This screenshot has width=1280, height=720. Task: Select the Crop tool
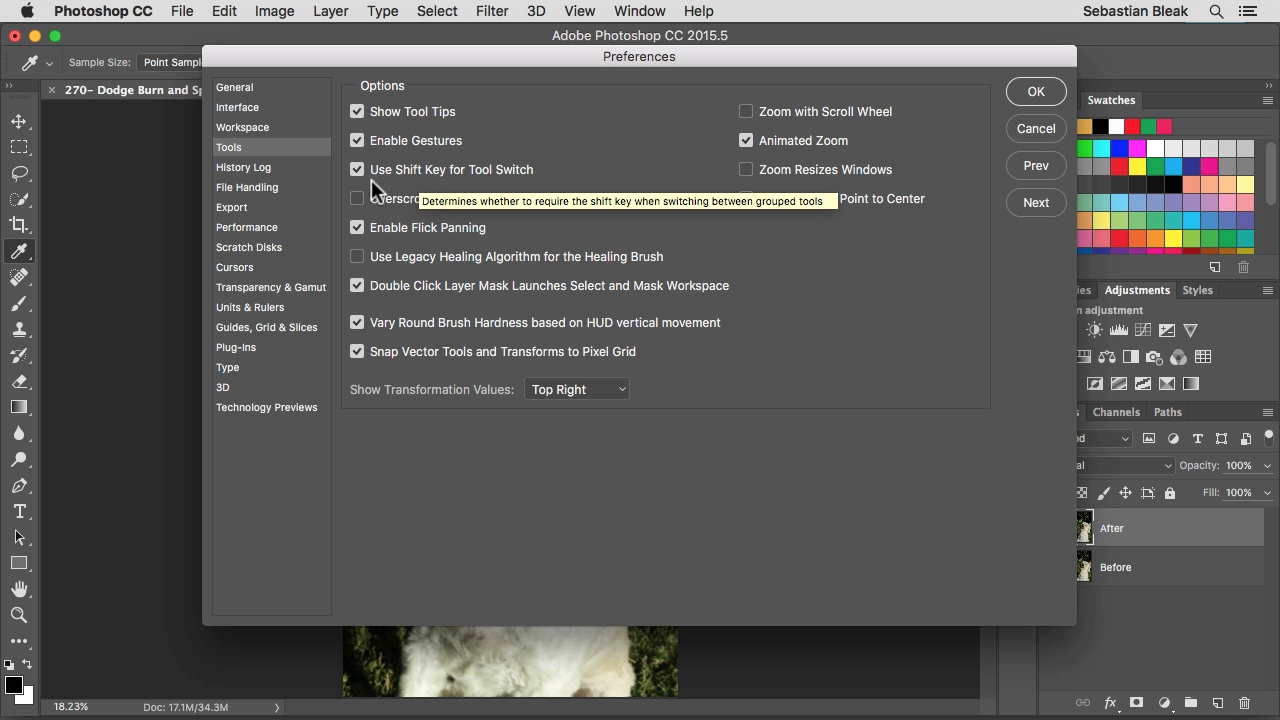click(x=19, y=225)
